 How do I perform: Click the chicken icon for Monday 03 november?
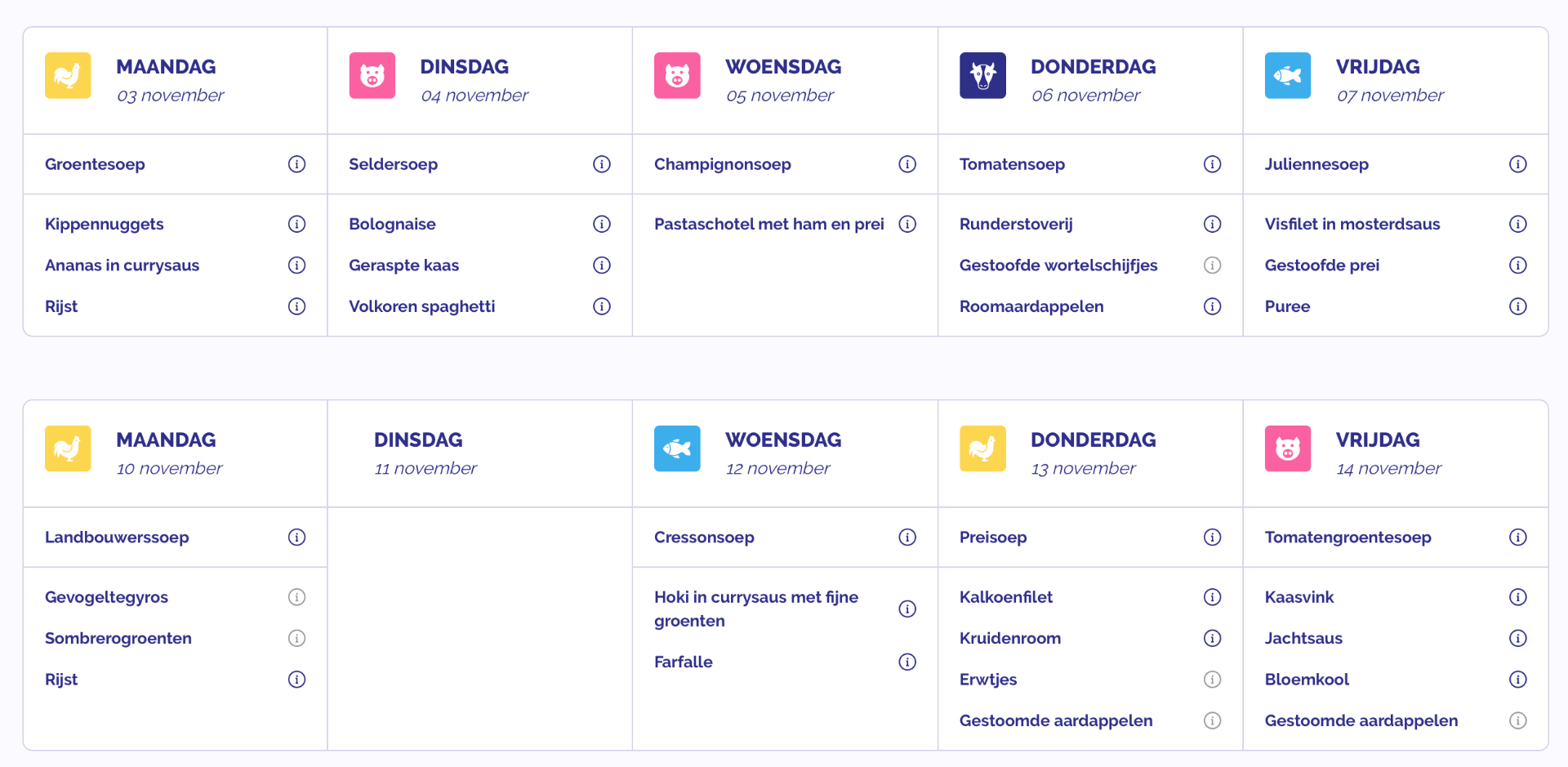coord(68,76)
